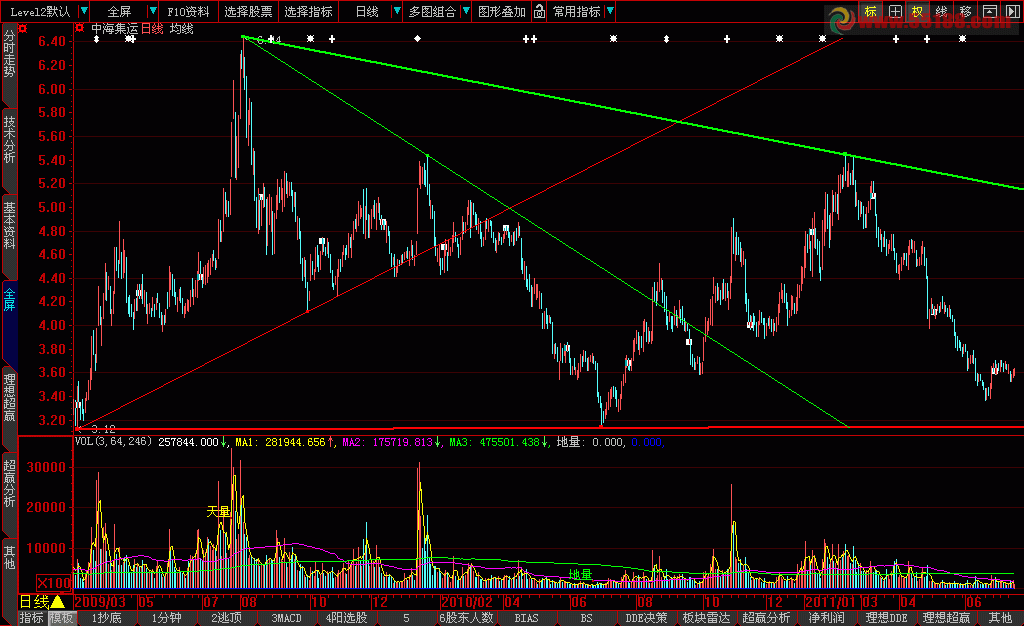The height and width of the screenshot is (626, 1024).
Task: Click Level2默认 layout label
Action: pyautogui.click(x=40, y=11)
